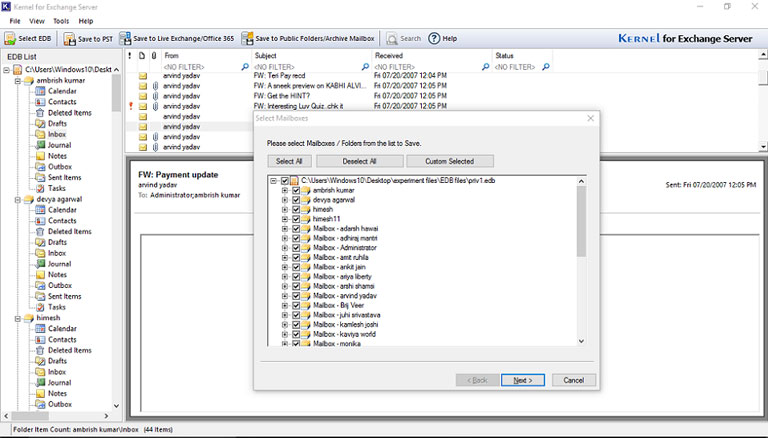Image resolution: width=768 pixels, height=438 pixels.
Task: Open the Tools menu
Action: coord(61,21)
